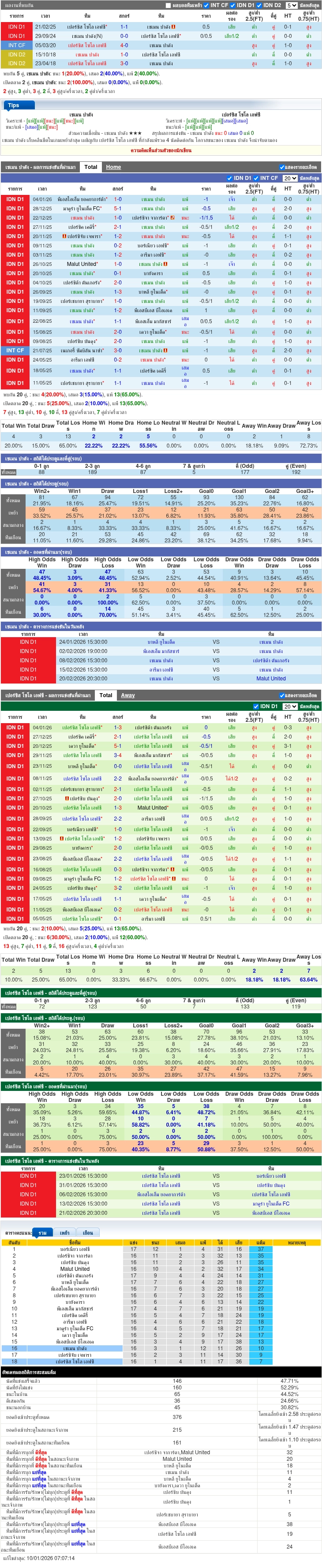Click the 23/01/2026 15:30:00 fixture date
This screenshot has height=1568, width=322.
point(83,1176)
